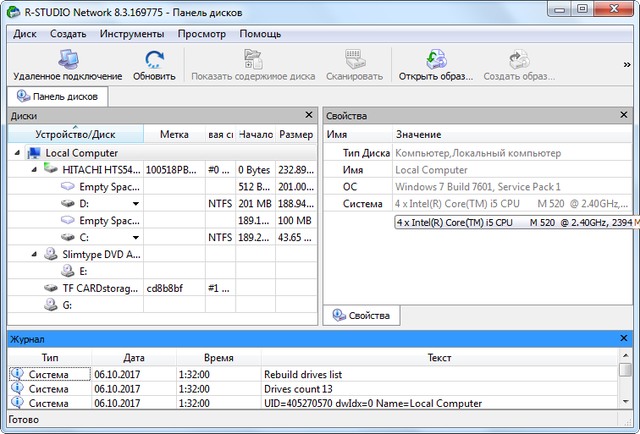This screenshot has width=640, height=434.
Task: Sort by Устройство/Диск column header
Action: point(75,134)
